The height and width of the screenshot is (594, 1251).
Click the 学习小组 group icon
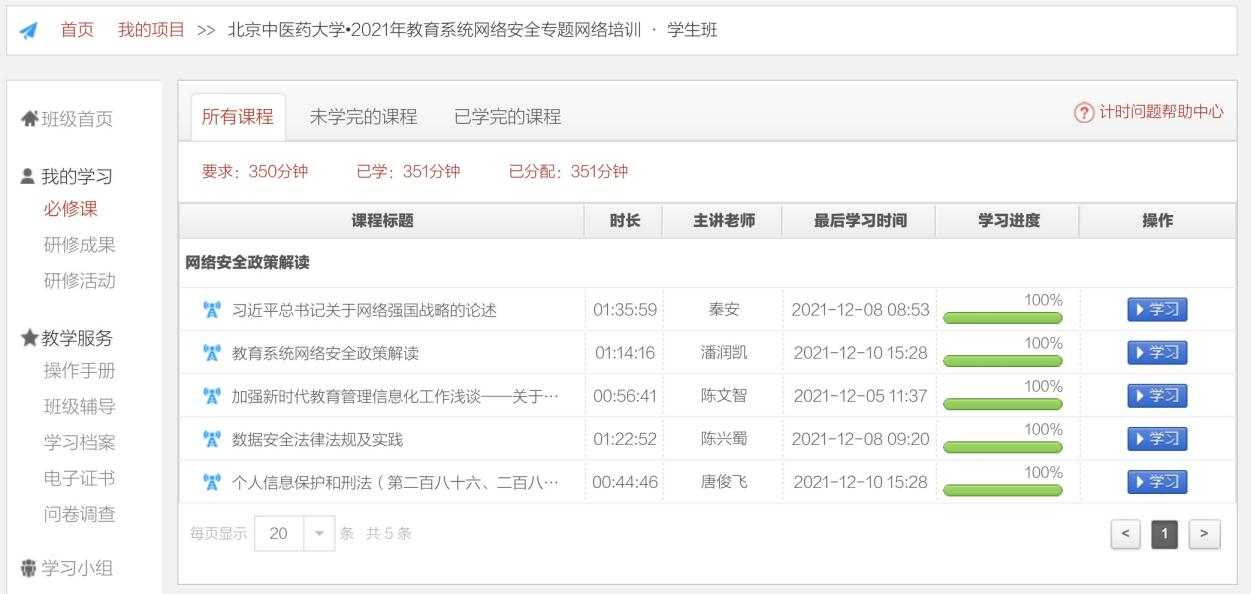[29, 569]
